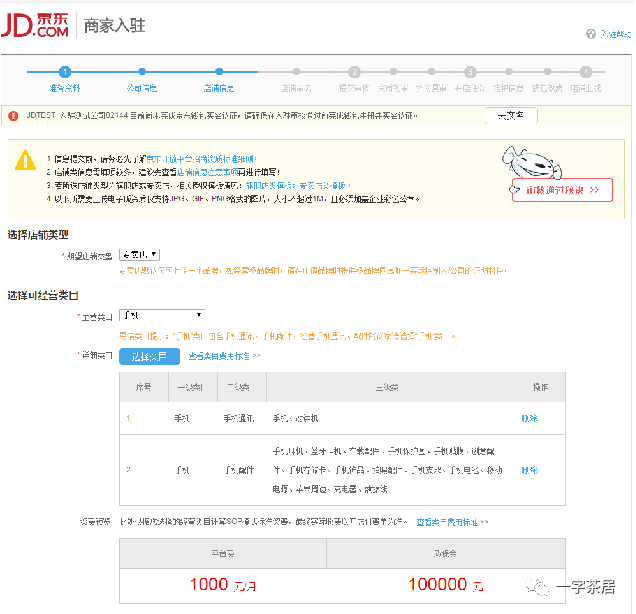Click the JD dog mascot image
The width and height of the screenshot is (636, 614).
click(x=532, y=162)
